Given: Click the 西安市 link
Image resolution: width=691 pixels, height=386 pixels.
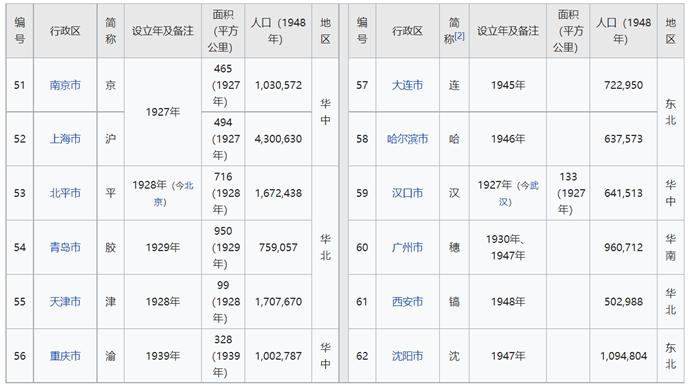Looking at the screenshot, I should tap(407, 301).
